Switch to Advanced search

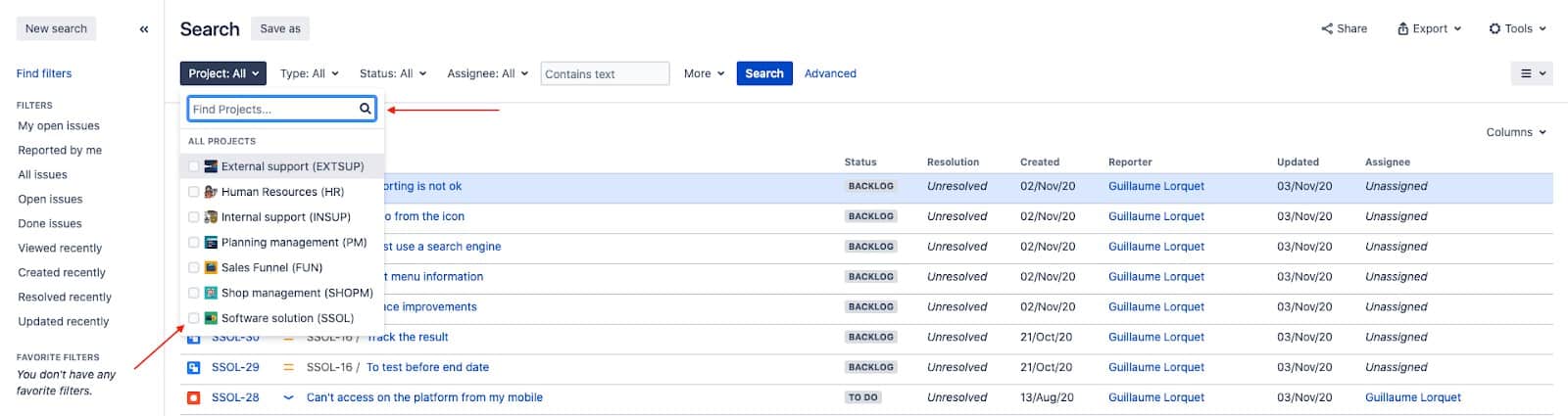tap(830, 73)
